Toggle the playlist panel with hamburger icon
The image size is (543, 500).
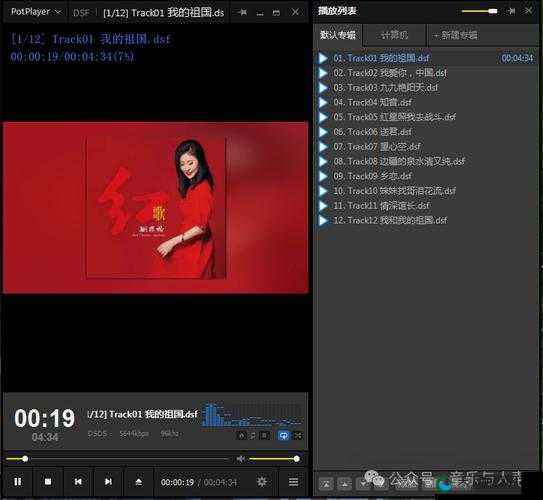click(293, 482)
